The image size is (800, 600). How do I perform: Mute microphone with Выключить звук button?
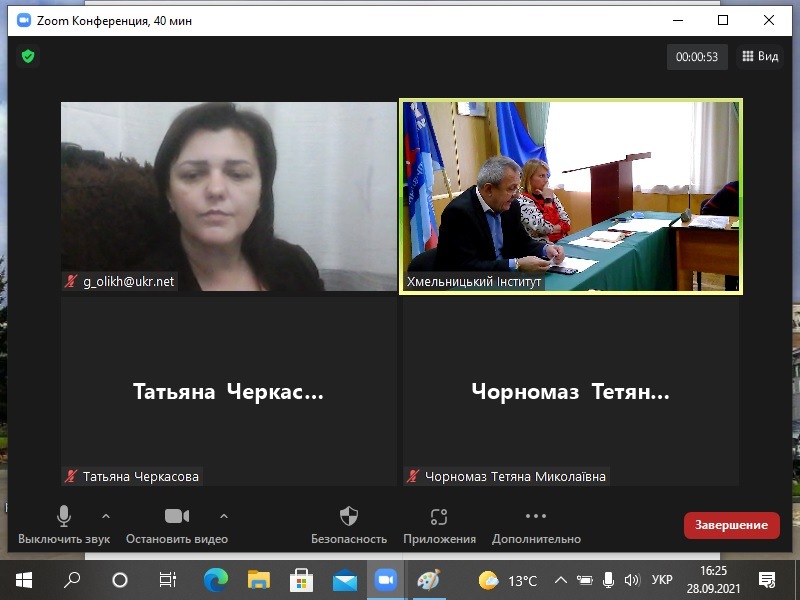(x=63, y=525)
